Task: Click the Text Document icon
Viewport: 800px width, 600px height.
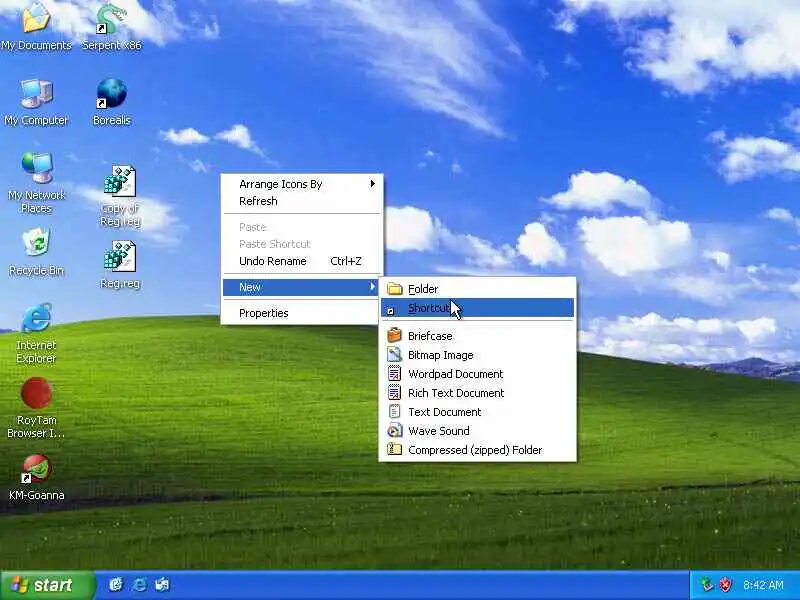Action: click(394, 411)
